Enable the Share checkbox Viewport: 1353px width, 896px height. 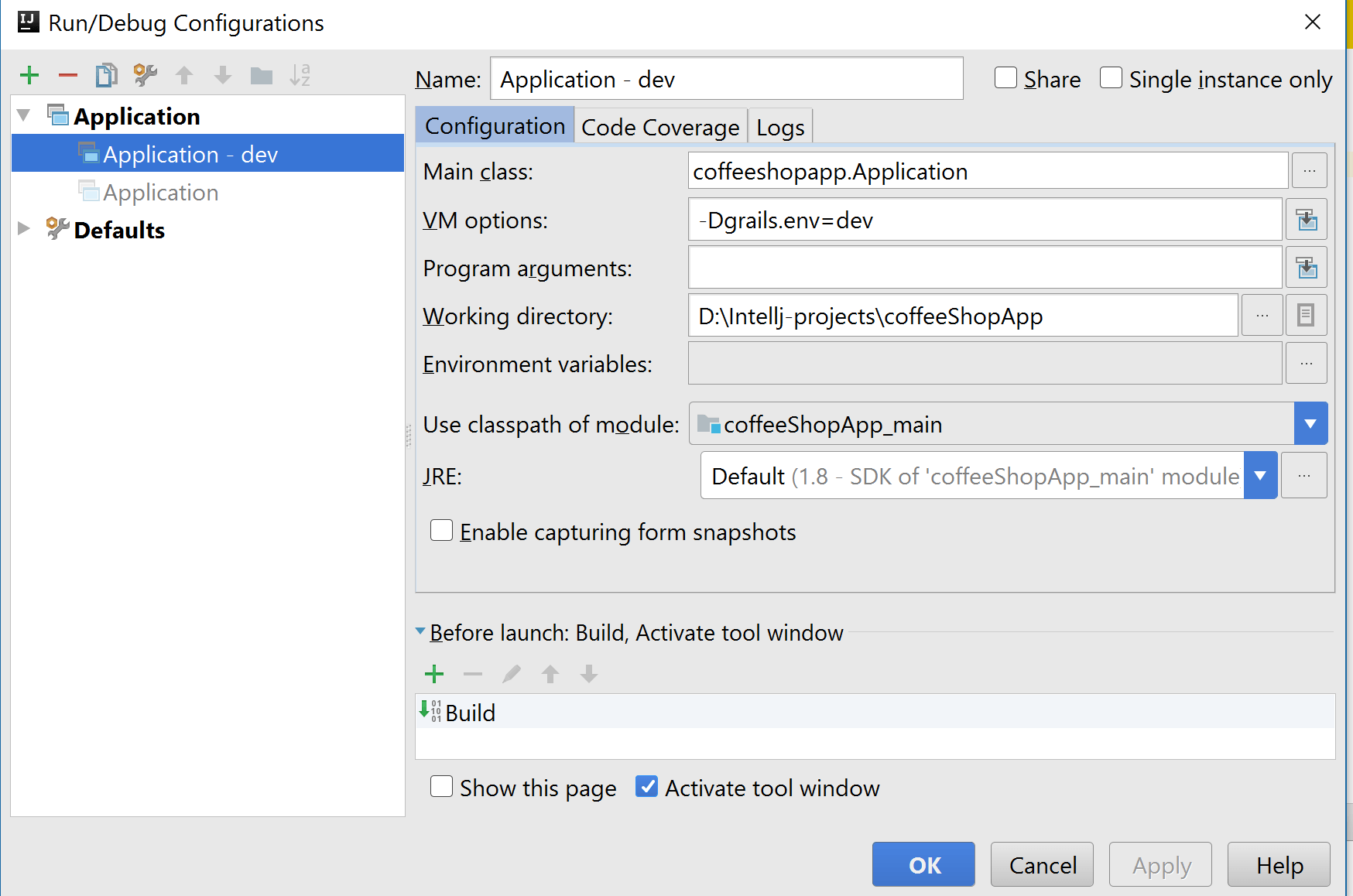coord(1005,78)
